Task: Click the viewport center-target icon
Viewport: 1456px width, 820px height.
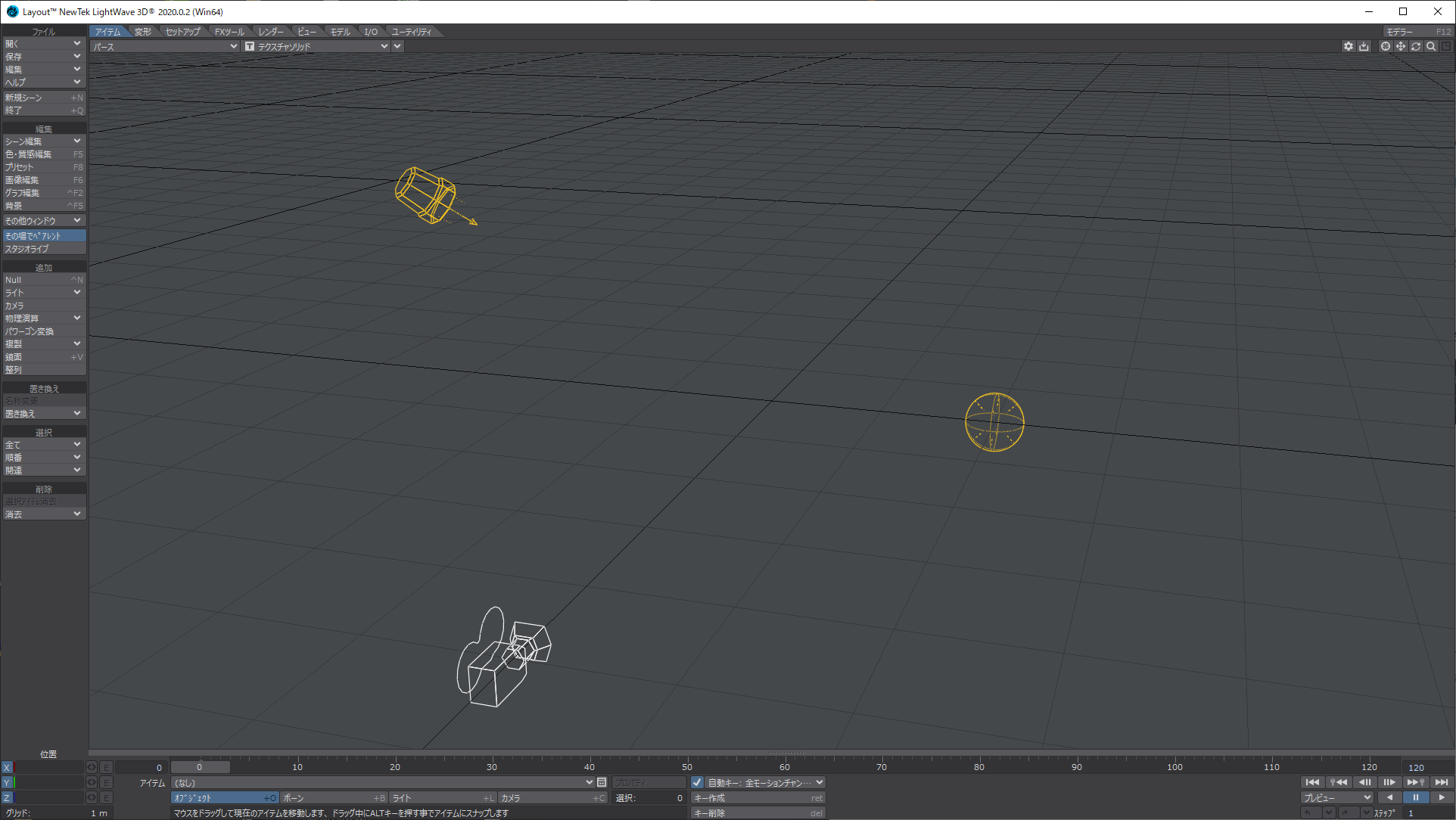Action: coord(1386,46)
